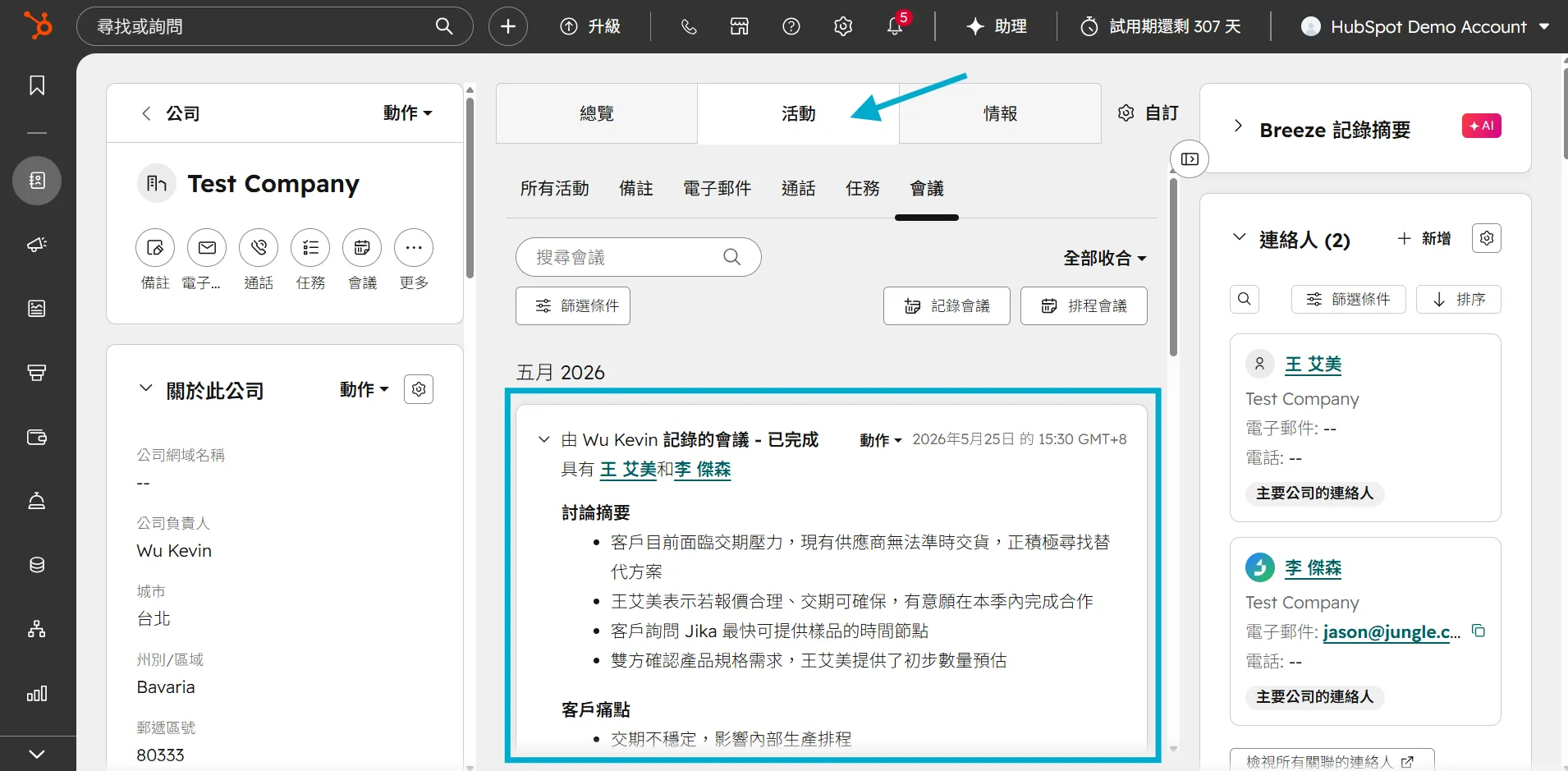Open the Marketplace icon
The width and height of the screenshot is (1568, 771).
click(740, 26)
